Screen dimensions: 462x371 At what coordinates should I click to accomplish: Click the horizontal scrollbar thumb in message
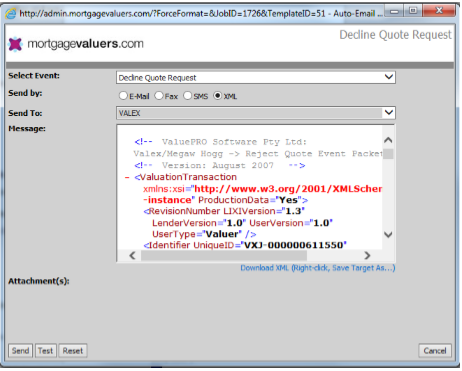tap(224, 256)
